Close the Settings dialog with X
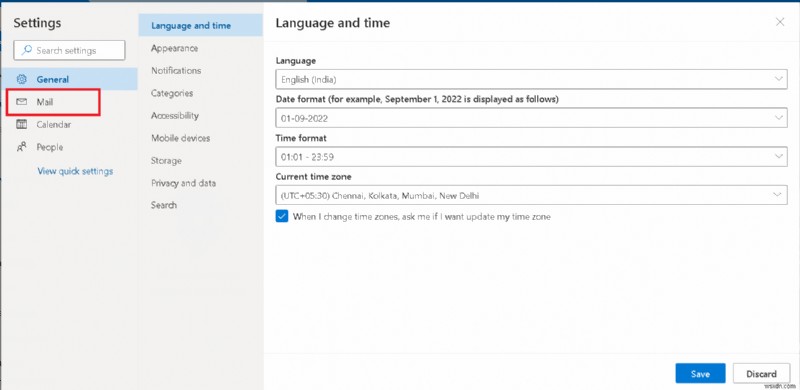The width and height of the screenshot is (800, 390). point(780,22)
